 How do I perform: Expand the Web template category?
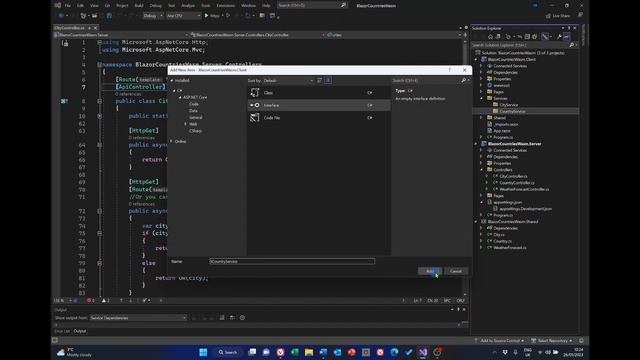click(x=185, y=124)
